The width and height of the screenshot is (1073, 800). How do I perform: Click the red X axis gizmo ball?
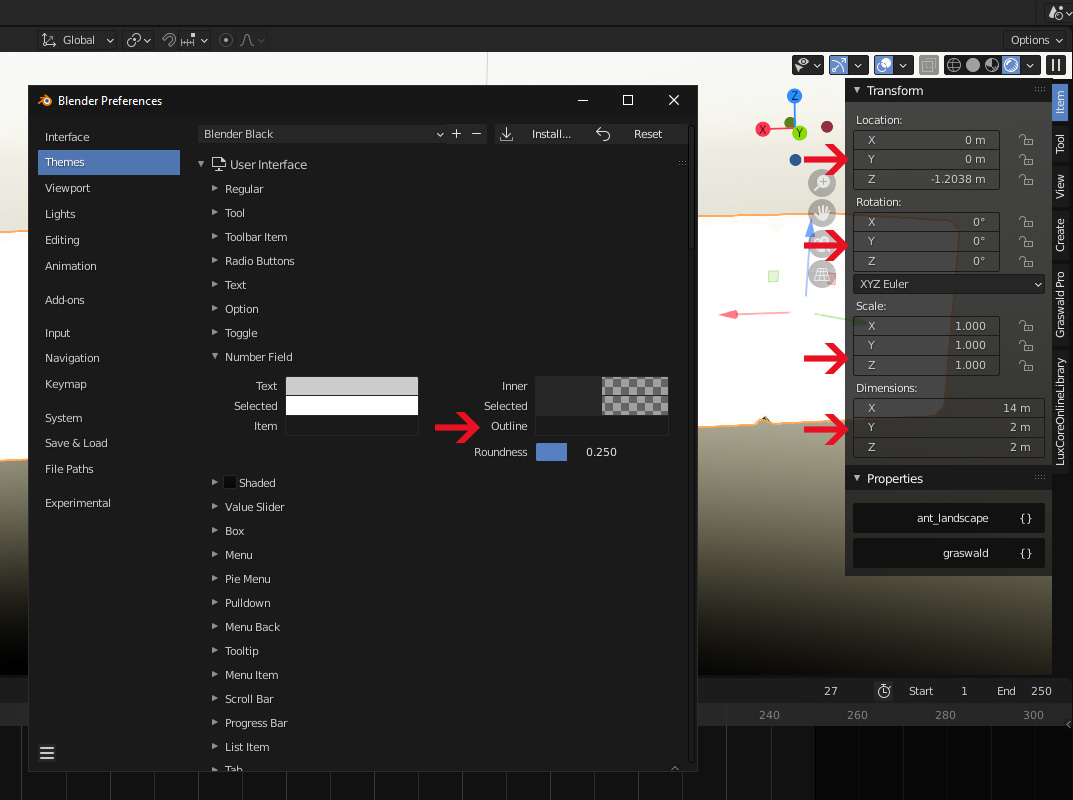(762, 129)
